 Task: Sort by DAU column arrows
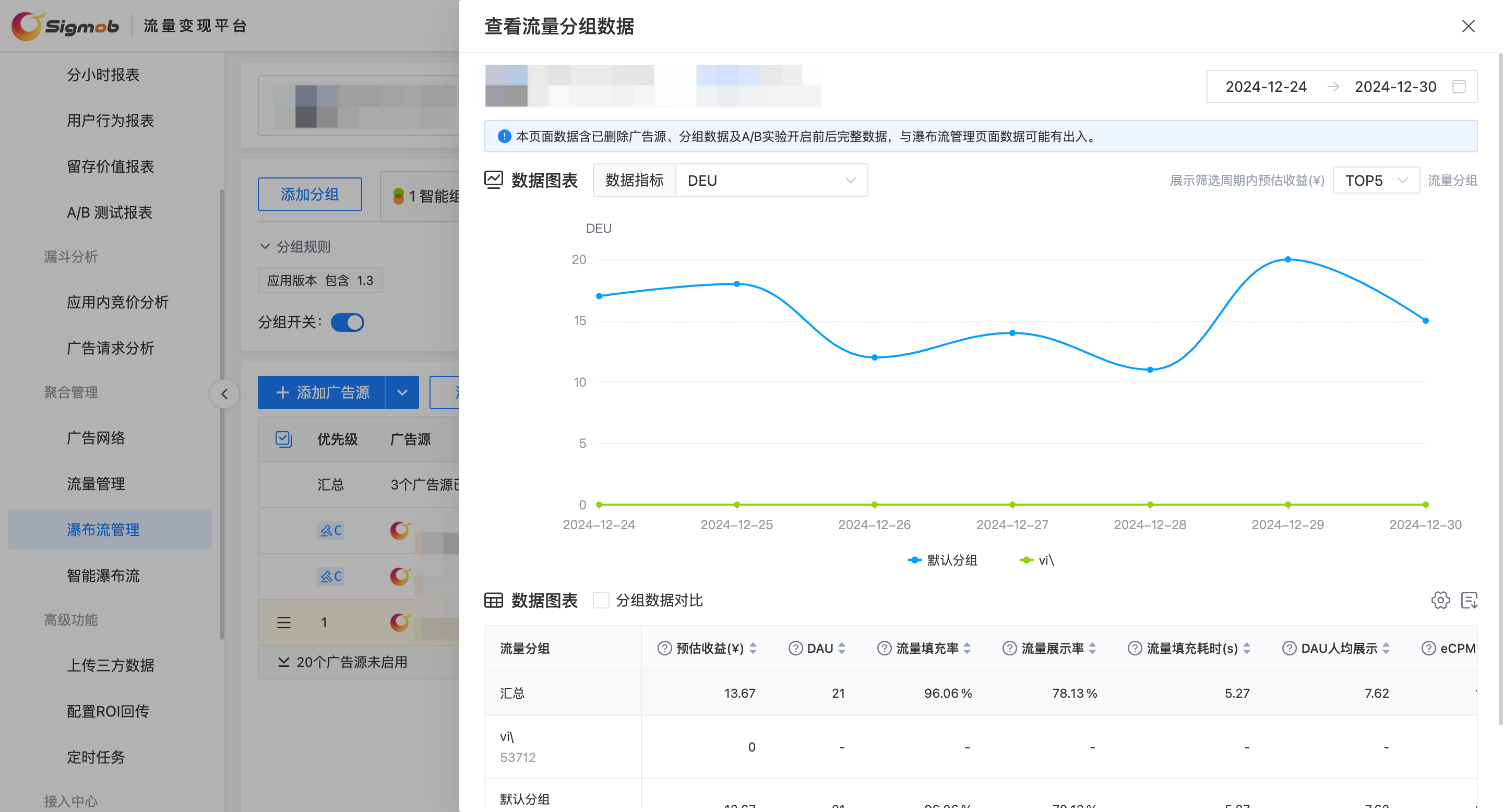tap(841, 648)
